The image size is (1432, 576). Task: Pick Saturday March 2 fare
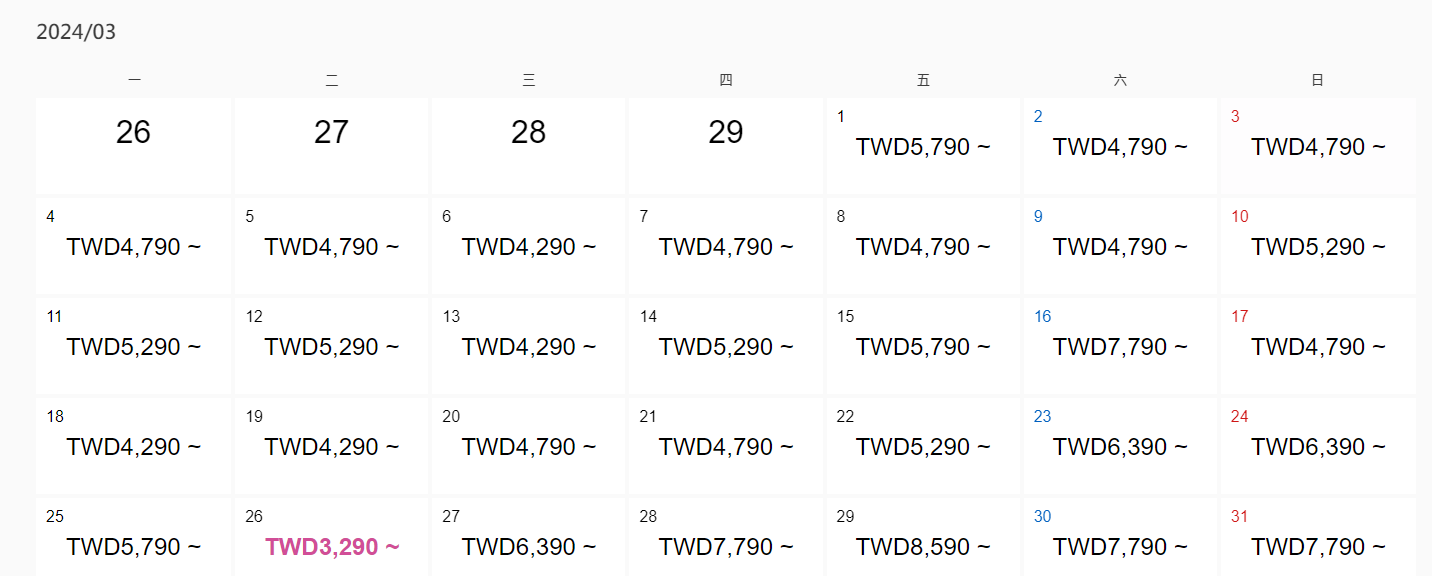(x=1120, y=147)
